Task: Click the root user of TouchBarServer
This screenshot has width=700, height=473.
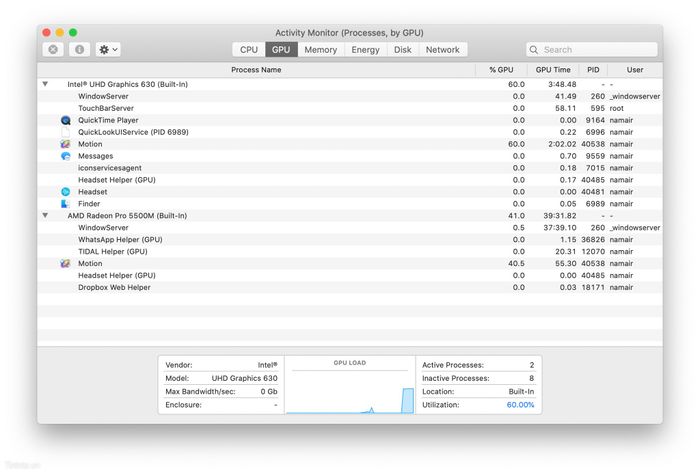Action: [617, 108]
